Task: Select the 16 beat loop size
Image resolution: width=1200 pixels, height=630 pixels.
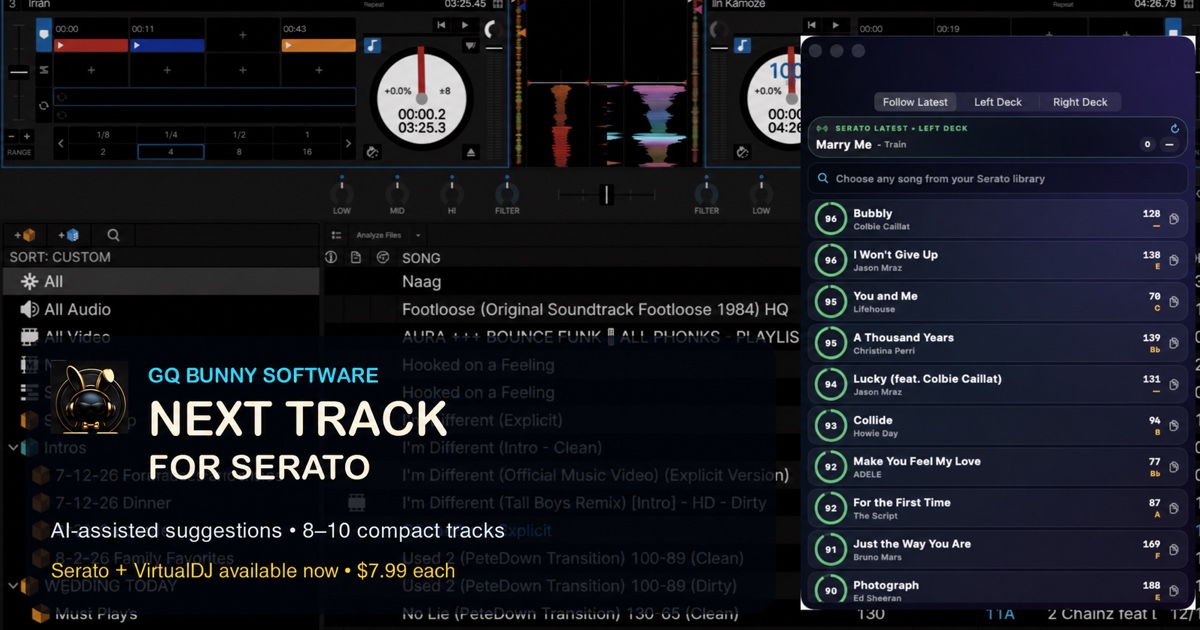Action: coord(307,152)
